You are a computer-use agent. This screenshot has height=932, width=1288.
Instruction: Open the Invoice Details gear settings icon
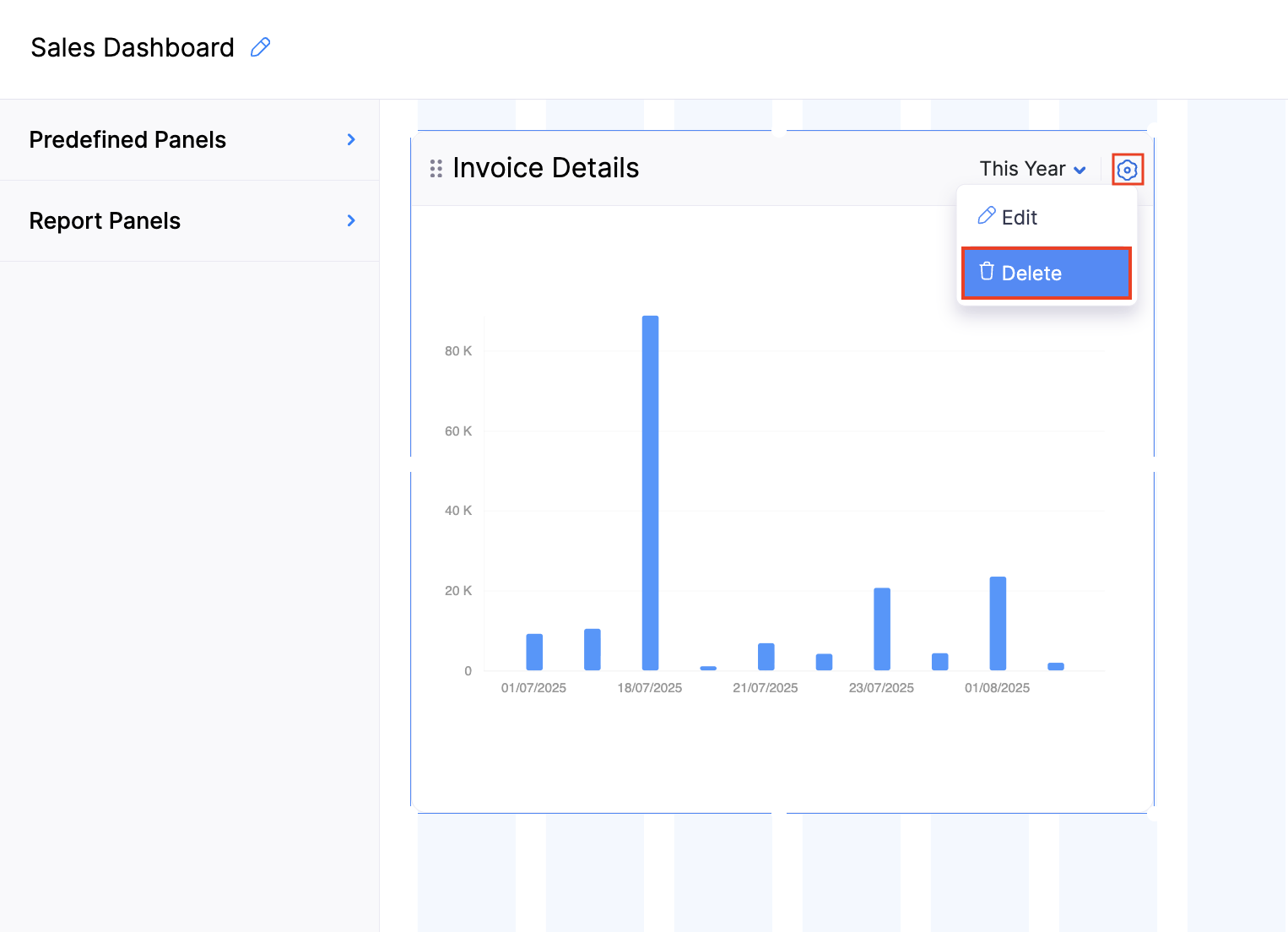[x=1127, y=170]
